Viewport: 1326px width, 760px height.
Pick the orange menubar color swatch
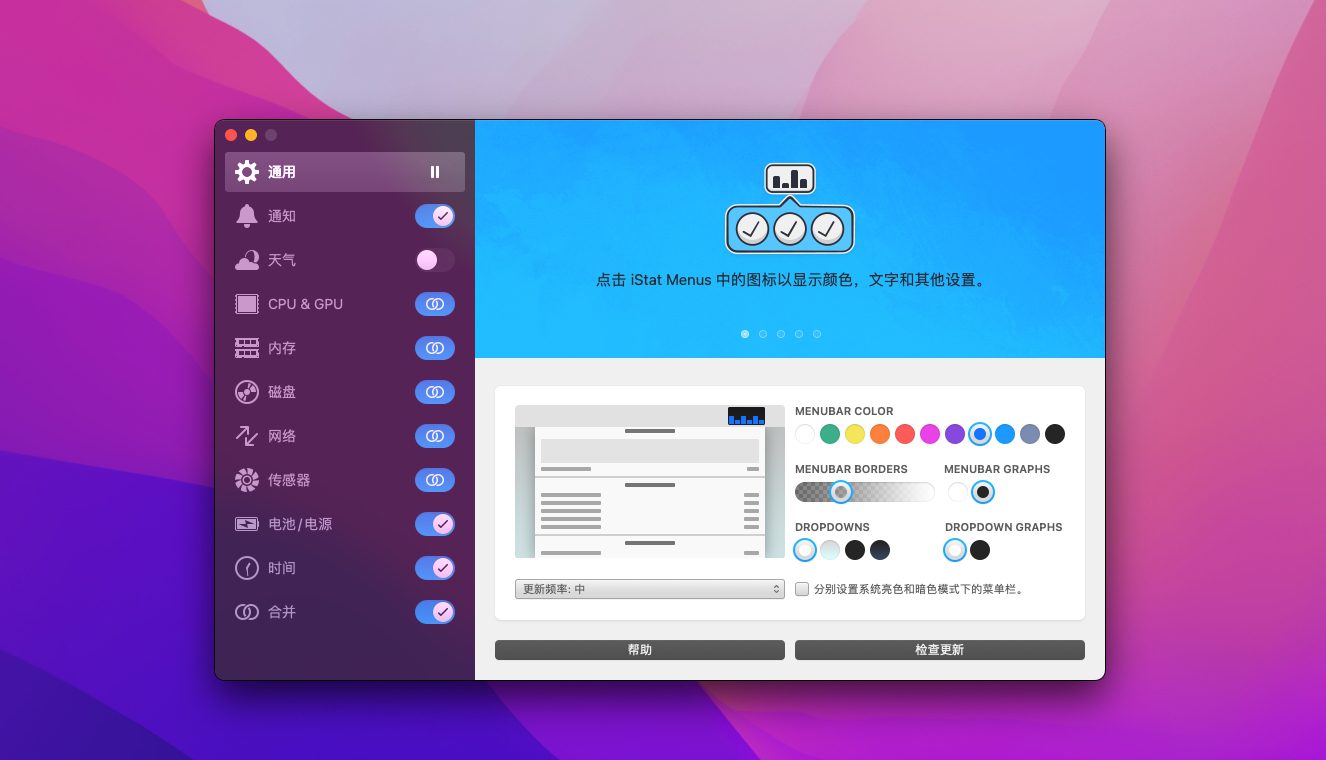880,434
